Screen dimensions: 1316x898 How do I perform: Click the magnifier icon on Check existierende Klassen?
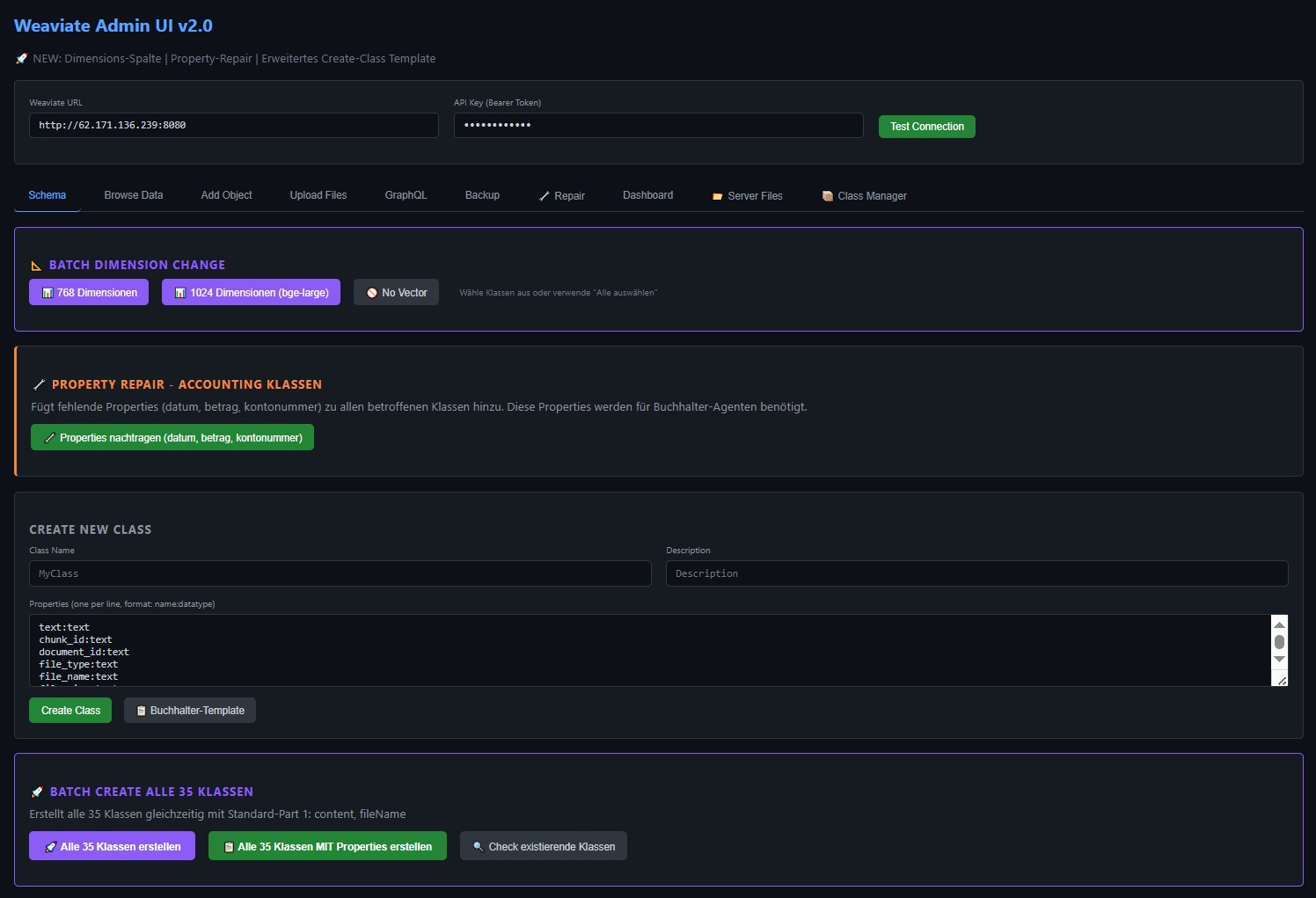point(479,847)
